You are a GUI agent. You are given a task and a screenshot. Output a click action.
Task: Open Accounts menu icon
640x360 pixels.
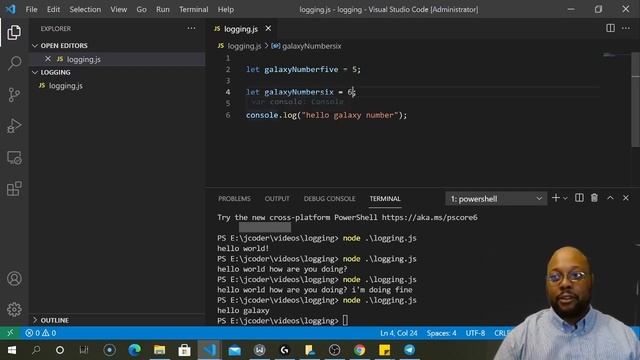(14, 278)
